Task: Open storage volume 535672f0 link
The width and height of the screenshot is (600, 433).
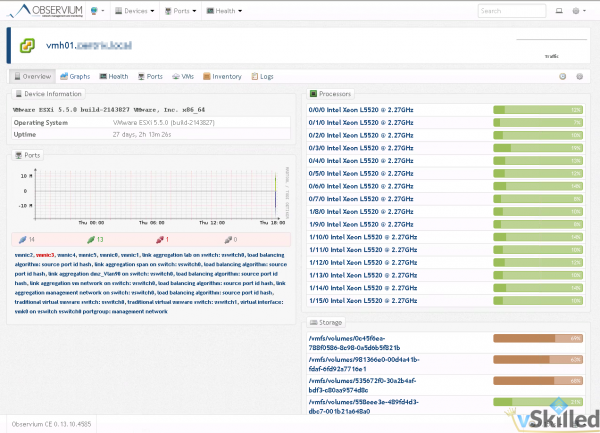Action: (362, 386)
